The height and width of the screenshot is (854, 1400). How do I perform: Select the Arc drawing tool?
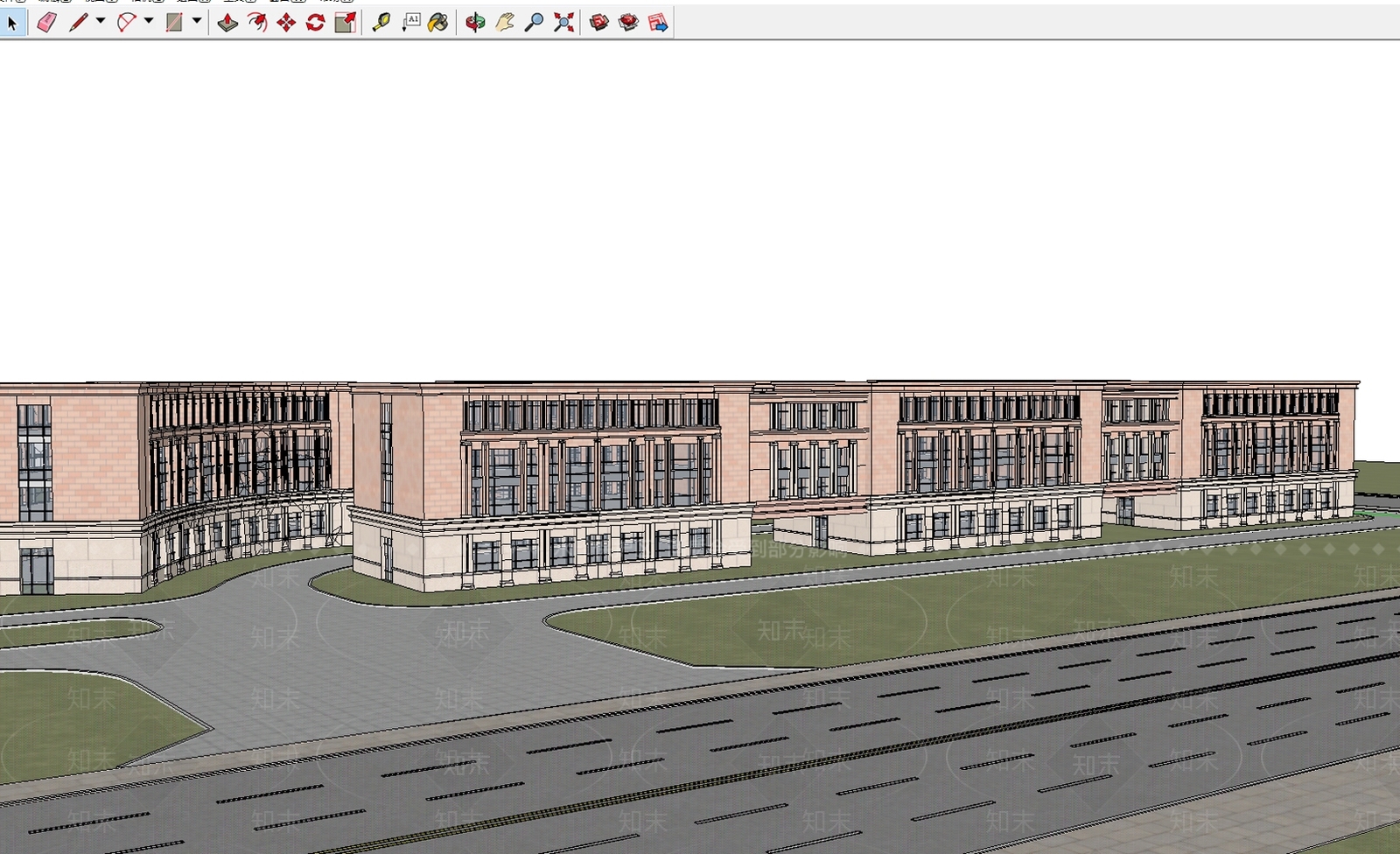click(x=127, y=23)
